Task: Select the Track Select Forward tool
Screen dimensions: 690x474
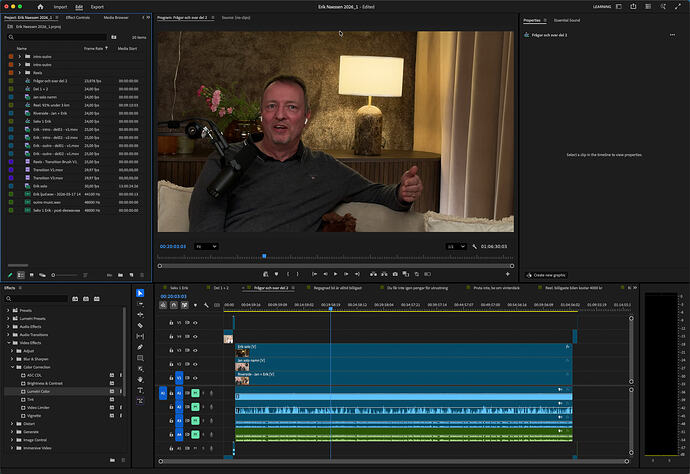Action: (140, 304)
